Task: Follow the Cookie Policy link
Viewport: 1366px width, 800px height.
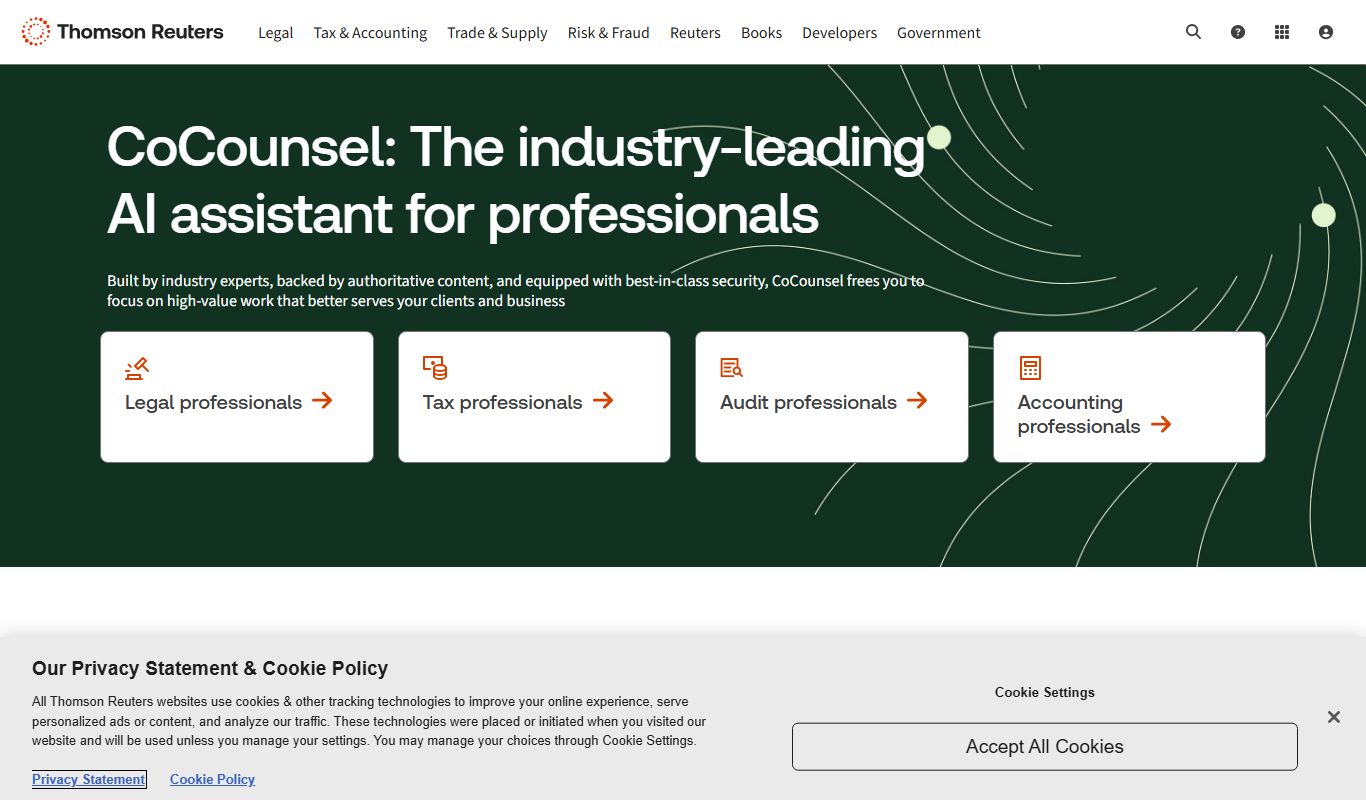Action: (x=212, y=779)
